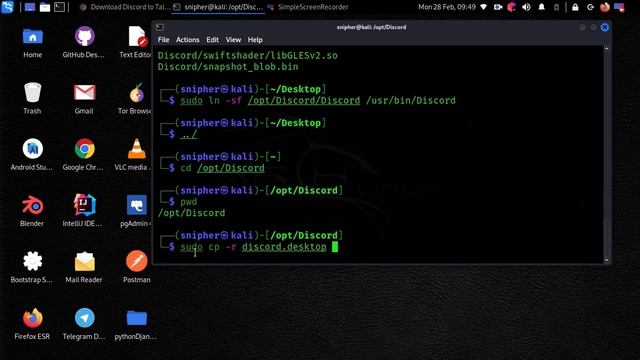Click the scrollbar up arrow in terminal

[x=607, y=49]
